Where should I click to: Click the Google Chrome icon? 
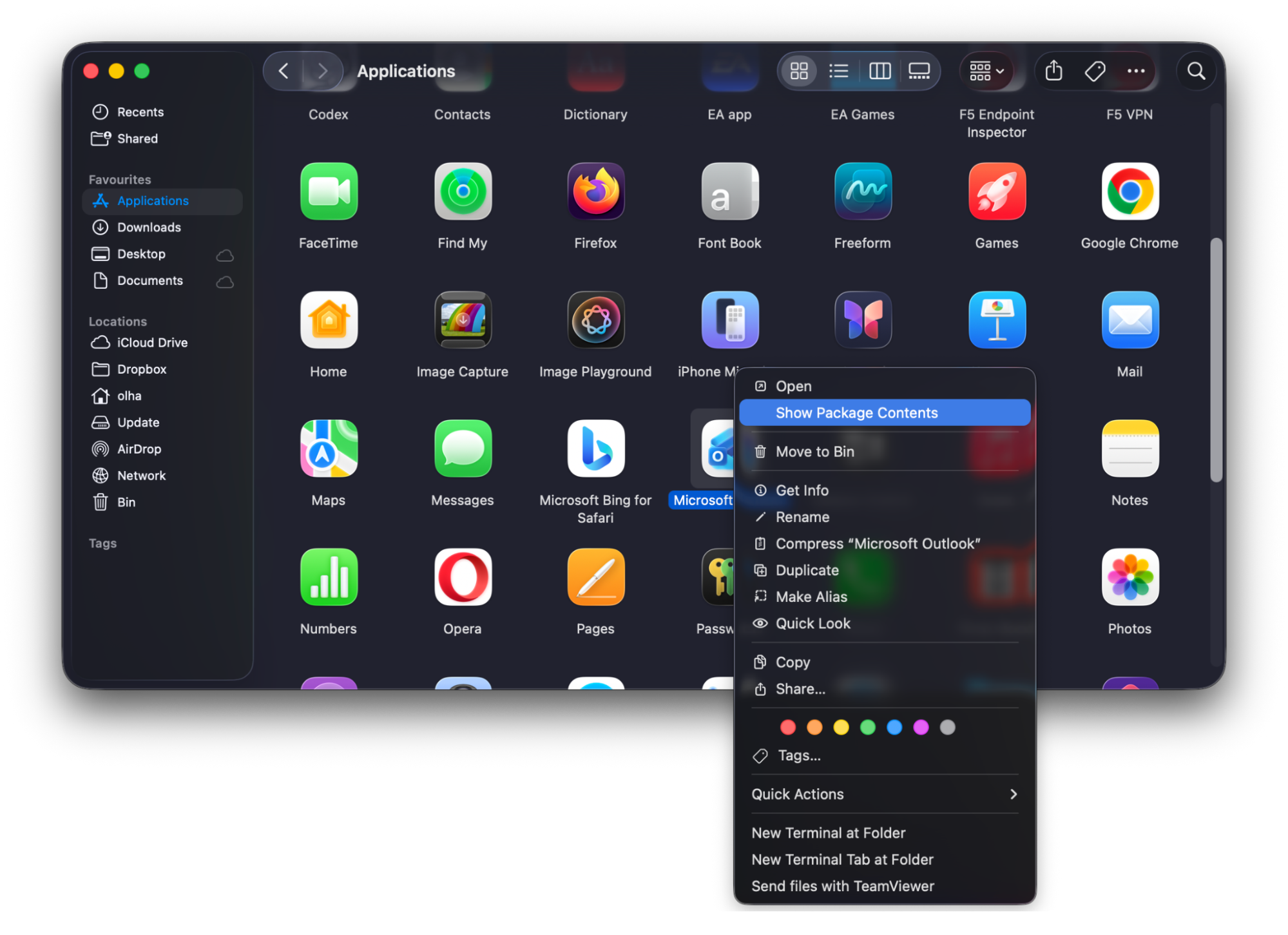click(x=1130, y=191)
